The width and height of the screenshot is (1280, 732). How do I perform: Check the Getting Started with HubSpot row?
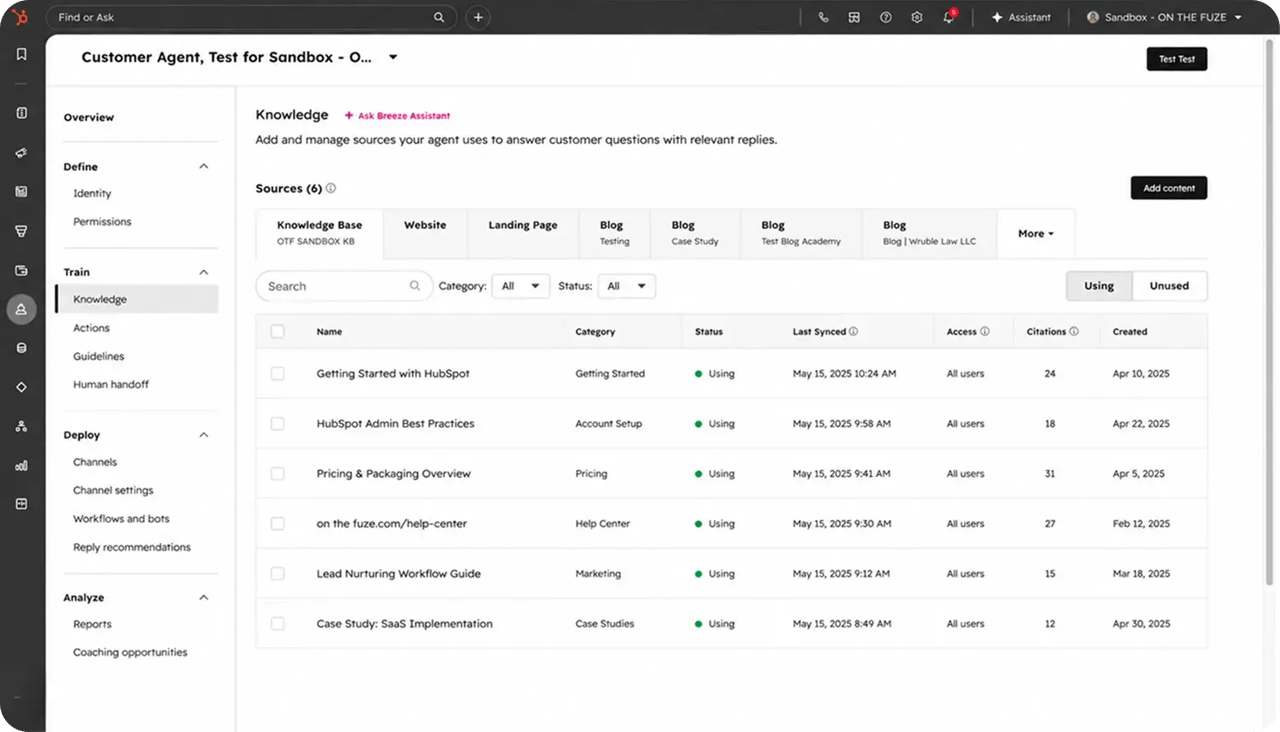pyautogui.click(x=277, y=373)
